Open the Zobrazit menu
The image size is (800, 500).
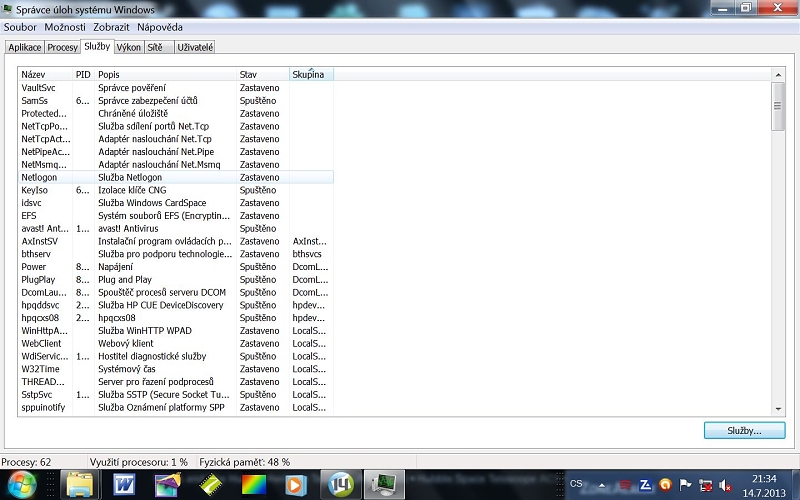click(x=111, y=27)
